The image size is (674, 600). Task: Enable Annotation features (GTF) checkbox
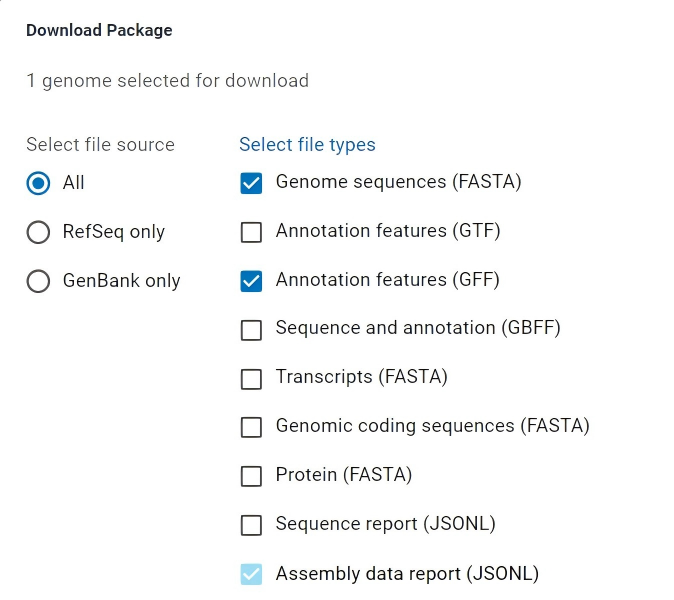[x=251, y=232]
